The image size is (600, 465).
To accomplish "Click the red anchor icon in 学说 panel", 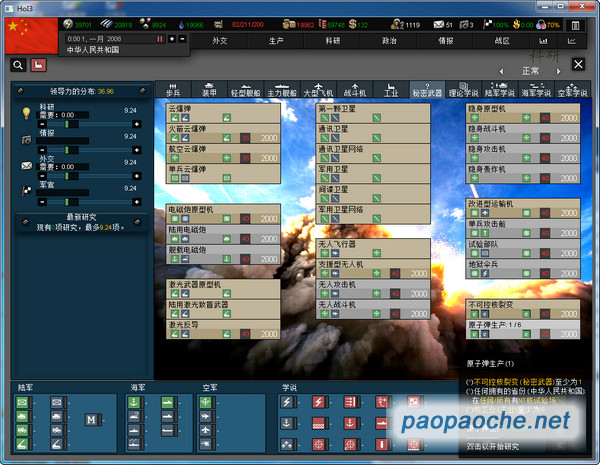I will (350, 423).
